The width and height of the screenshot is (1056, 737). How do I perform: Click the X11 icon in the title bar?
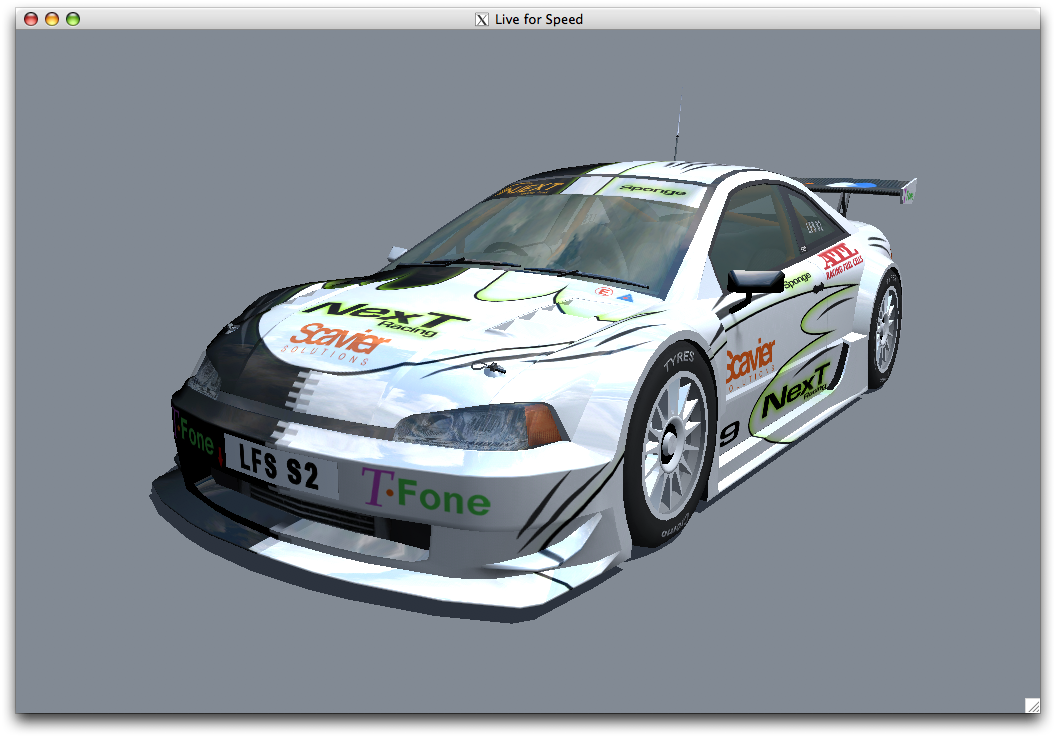click(482, 20)
